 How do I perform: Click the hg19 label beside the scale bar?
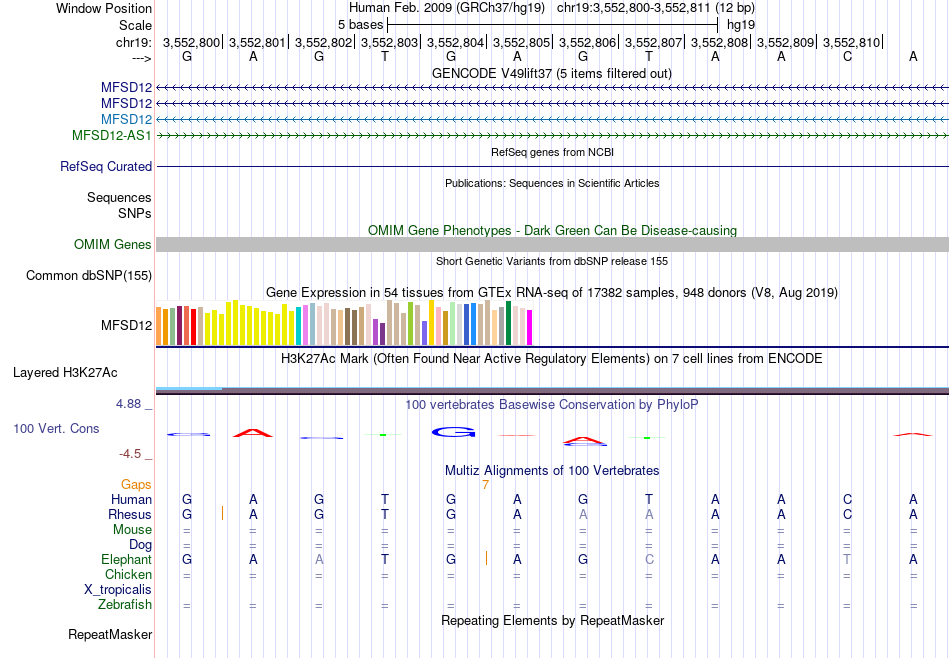click(741, 25)
